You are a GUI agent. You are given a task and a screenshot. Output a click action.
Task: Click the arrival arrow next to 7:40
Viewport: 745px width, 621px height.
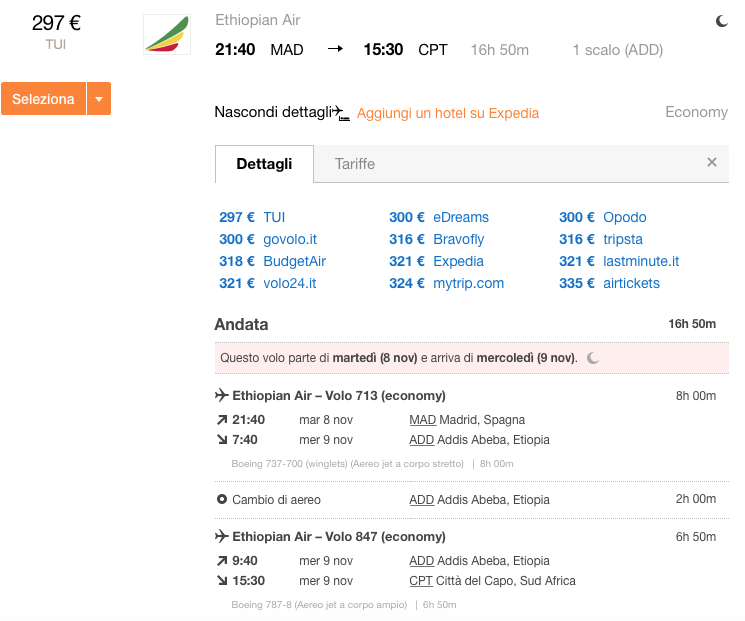pyautogui.click(x=222, y=439)
